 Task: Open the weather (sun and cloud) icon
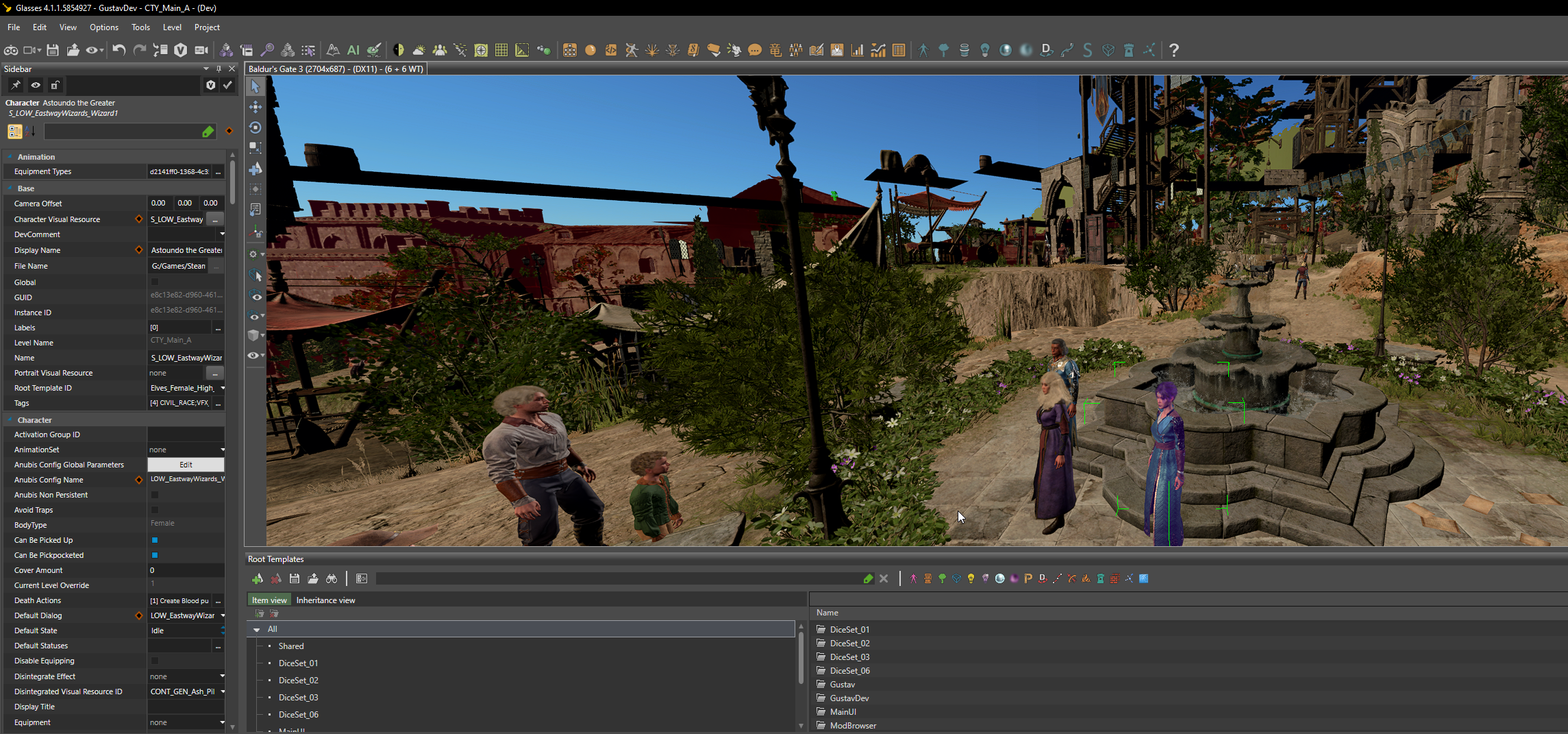[x=419, y=50]
